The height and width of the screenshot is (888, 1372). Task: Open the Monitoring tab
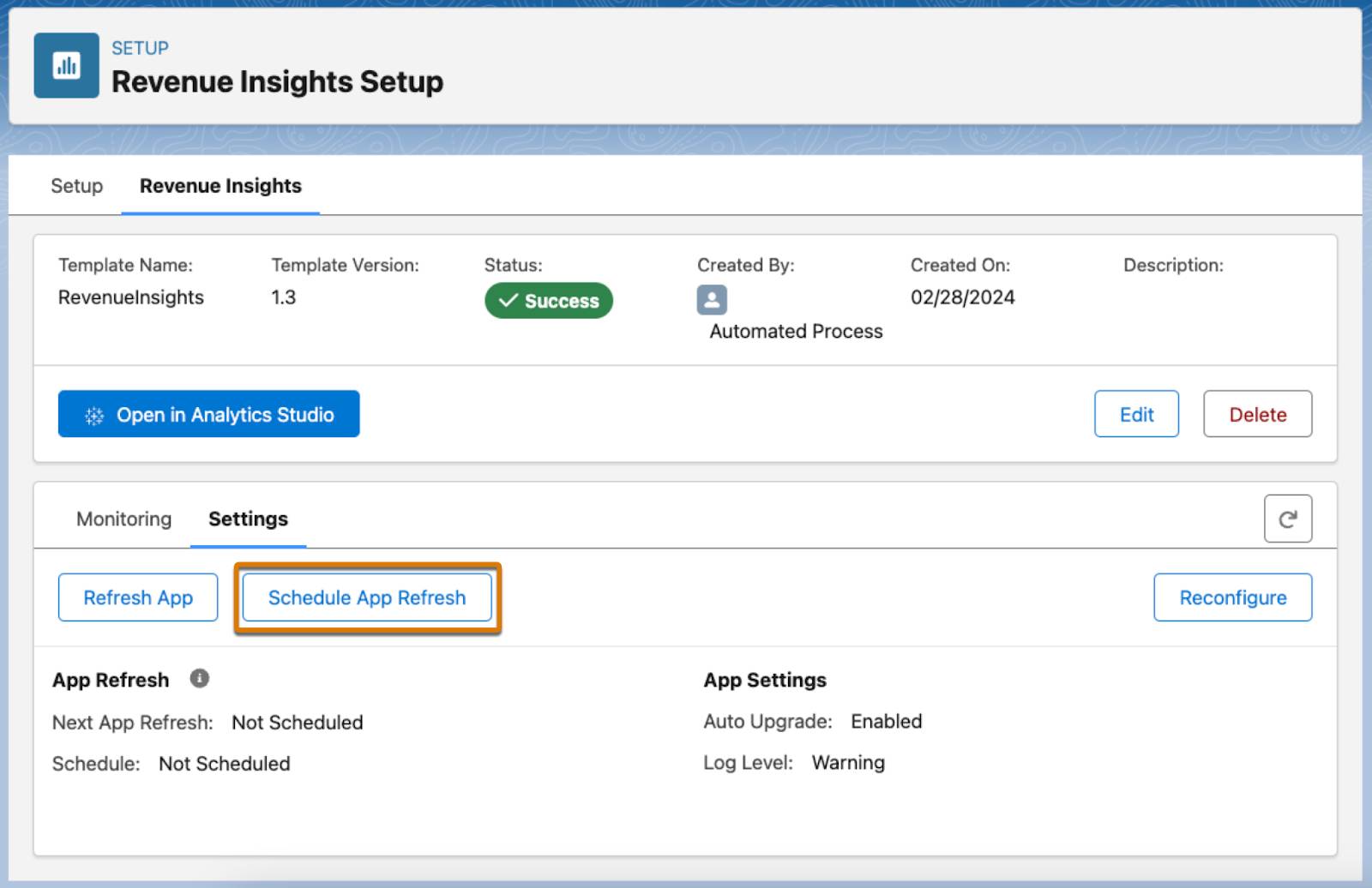click(123, 519)
